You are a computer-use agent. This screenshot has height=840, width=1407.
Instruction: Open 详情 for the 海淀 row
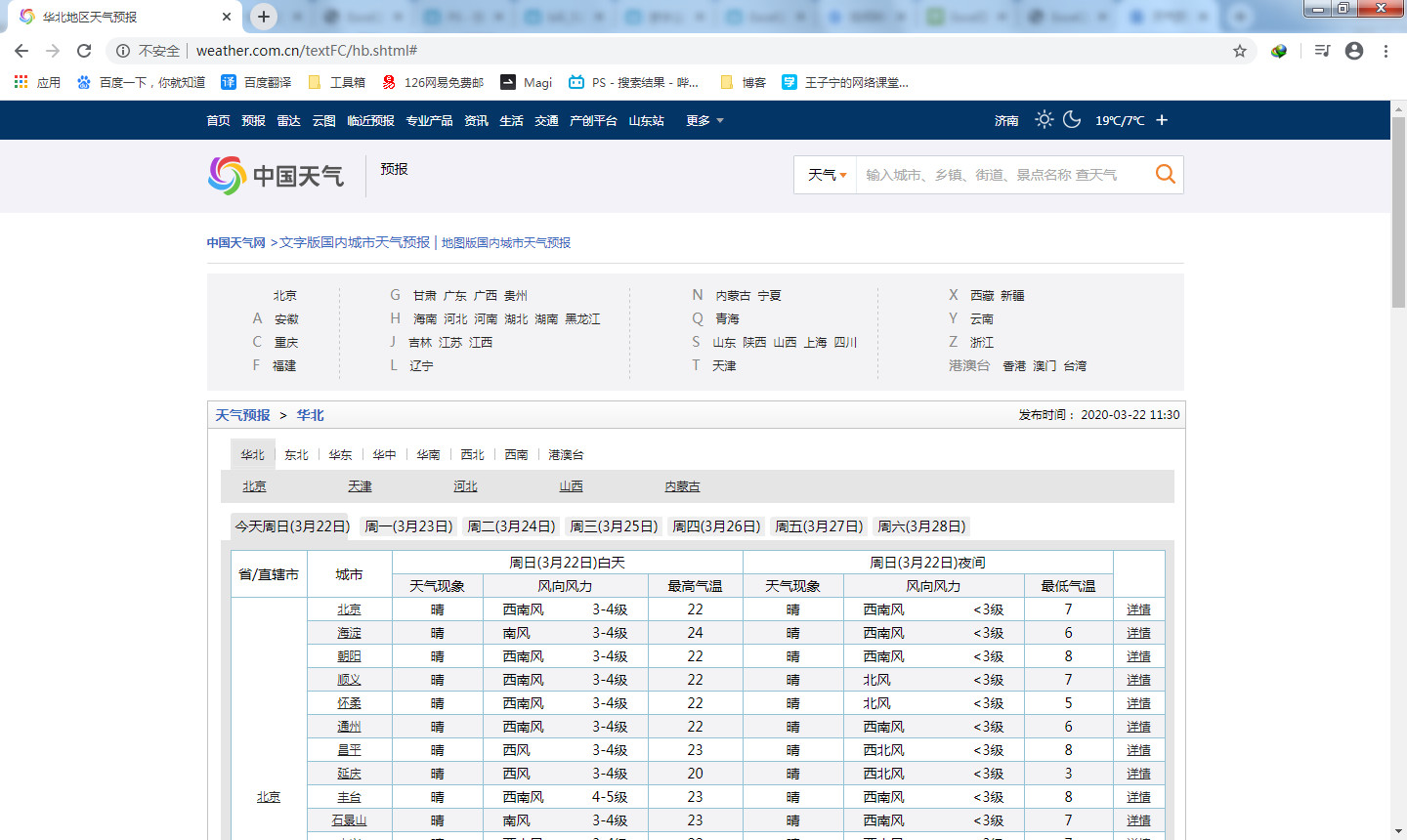(1138, 633)
